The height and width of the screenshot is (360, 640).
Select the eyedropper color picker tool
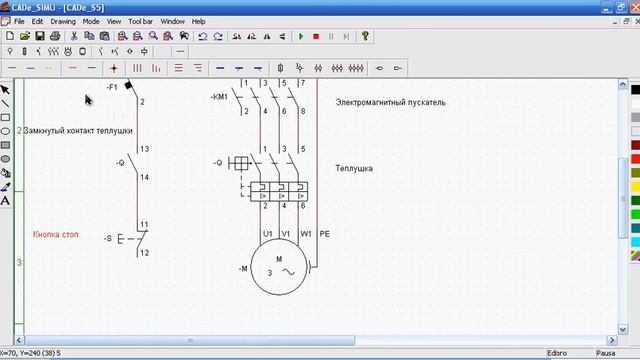coord(5,187)
